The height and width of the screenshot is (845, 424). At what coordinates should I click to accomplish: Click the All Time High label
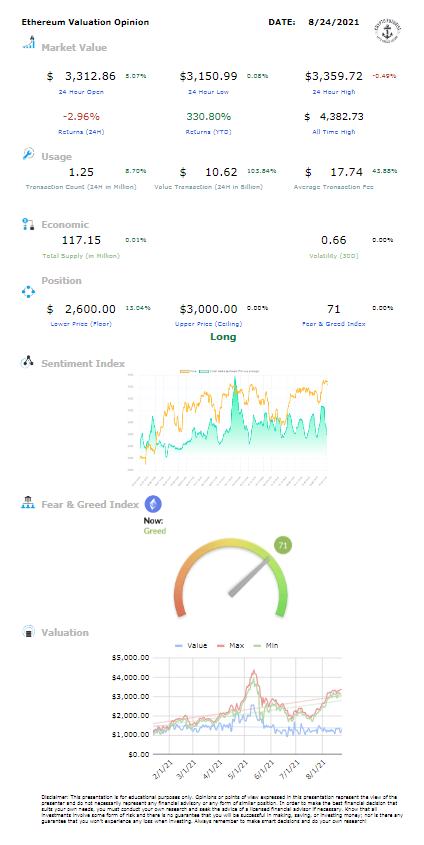[x=334, y=131]
